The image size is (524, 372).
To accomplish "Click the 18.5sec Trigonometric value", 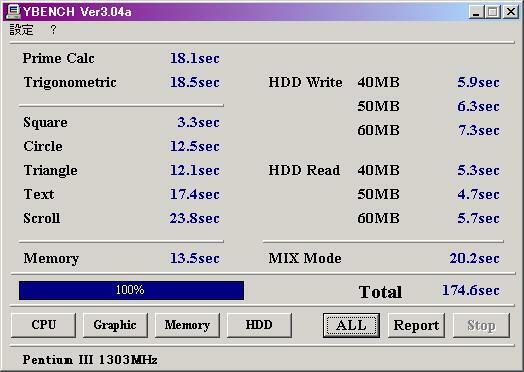I will coord(195,82).
